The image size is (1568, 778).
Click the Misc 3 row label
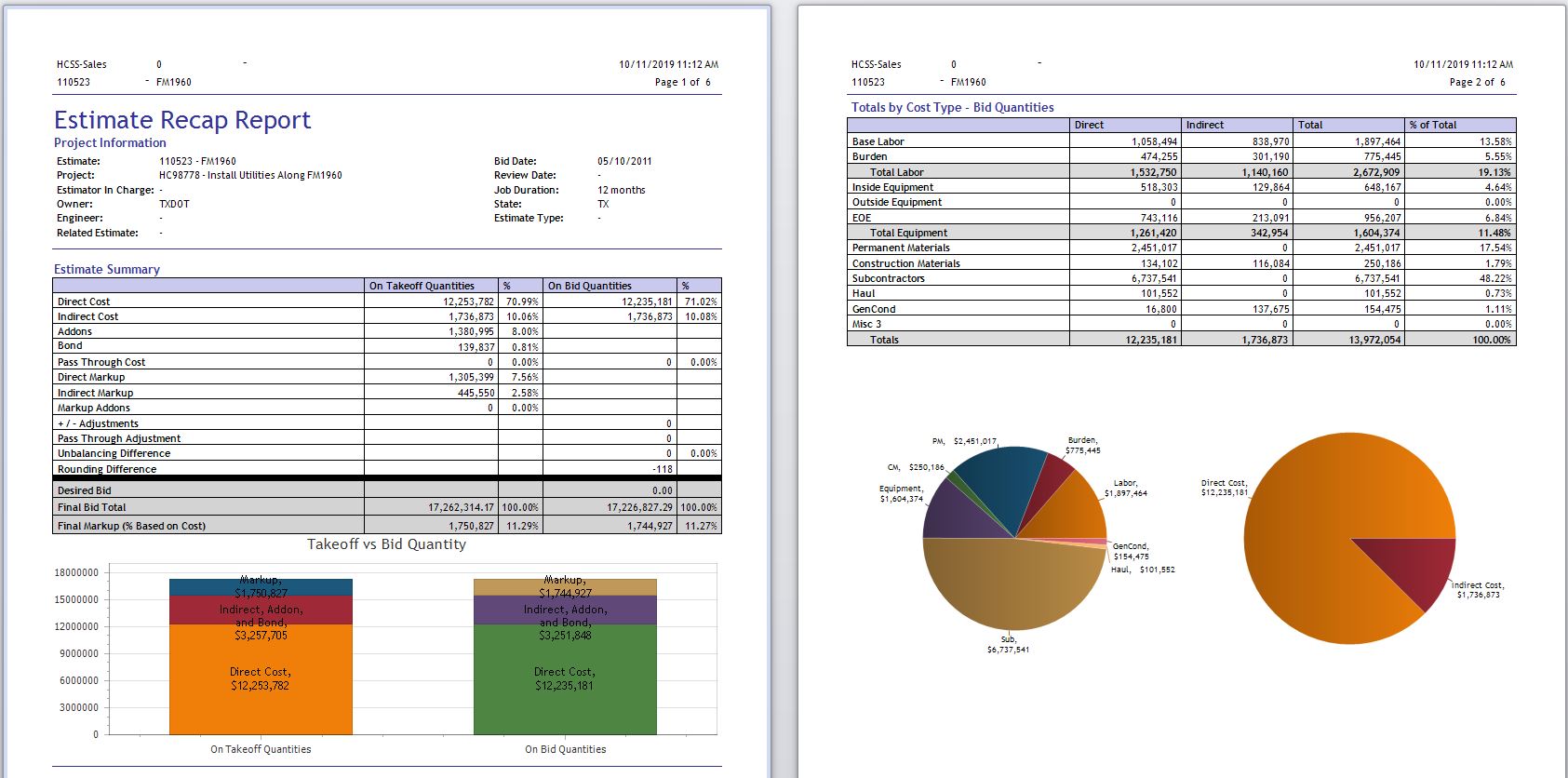pos(866,324)
